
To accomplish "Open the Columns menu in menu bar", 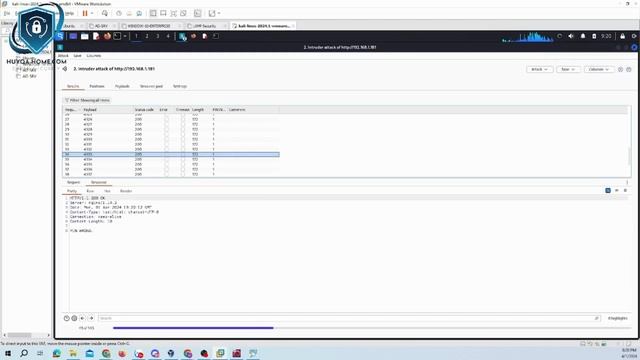I will click(x=93, y=56).
